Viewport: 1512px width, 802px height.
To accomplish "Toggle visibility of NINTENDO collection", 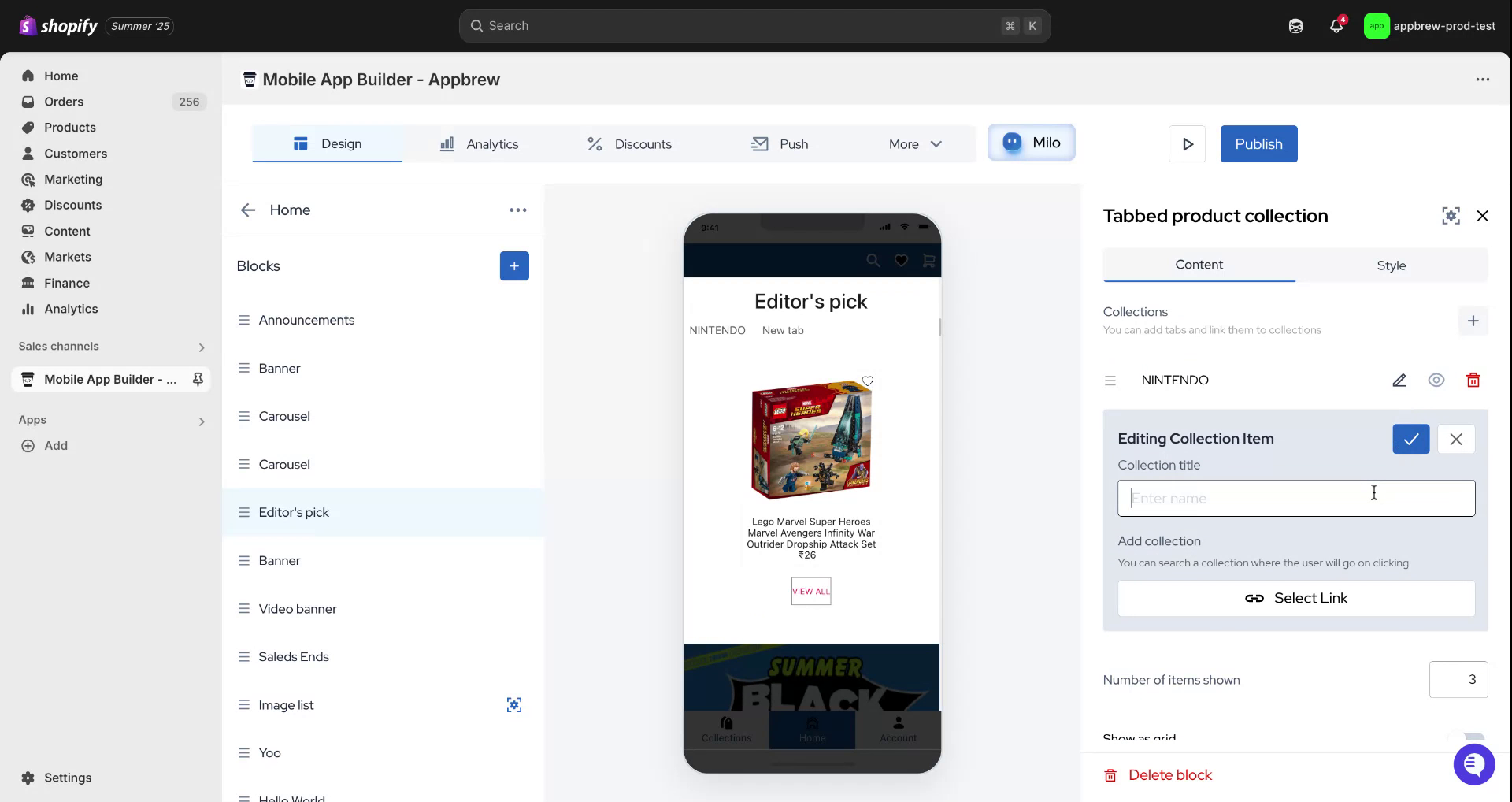I will (x=1436, y=381).
